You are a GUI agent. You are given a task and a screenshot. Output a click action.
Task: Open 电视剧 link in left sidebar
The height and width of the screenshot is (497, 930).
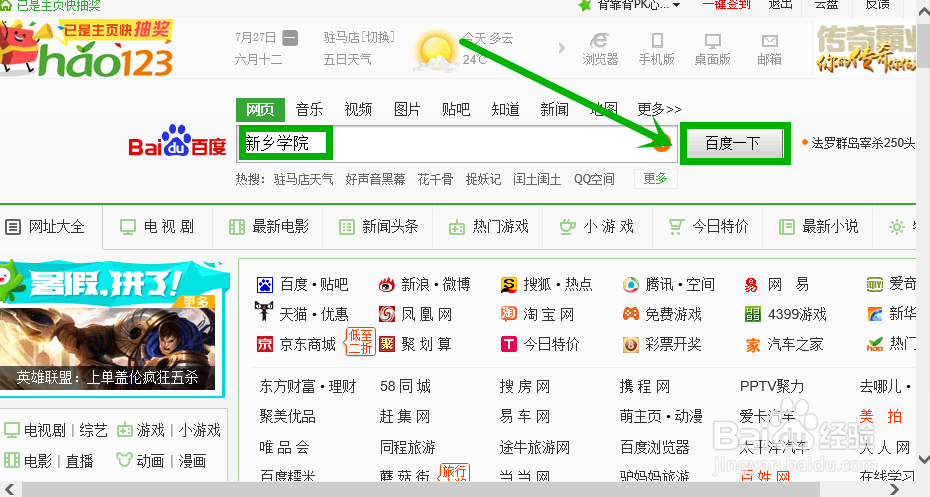[x=44, y=430]
